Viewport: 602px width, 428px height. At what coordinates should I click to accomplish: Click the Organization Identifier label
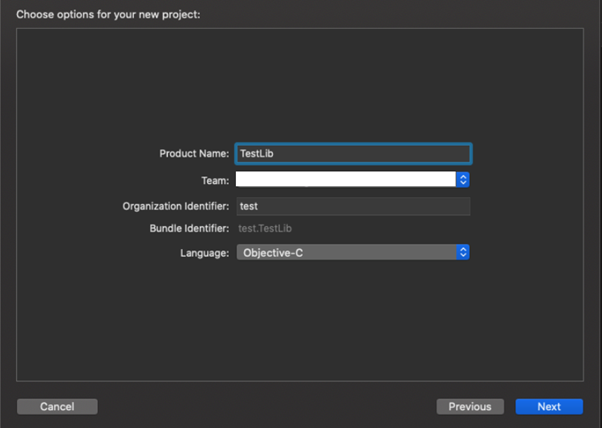point(176,206)
